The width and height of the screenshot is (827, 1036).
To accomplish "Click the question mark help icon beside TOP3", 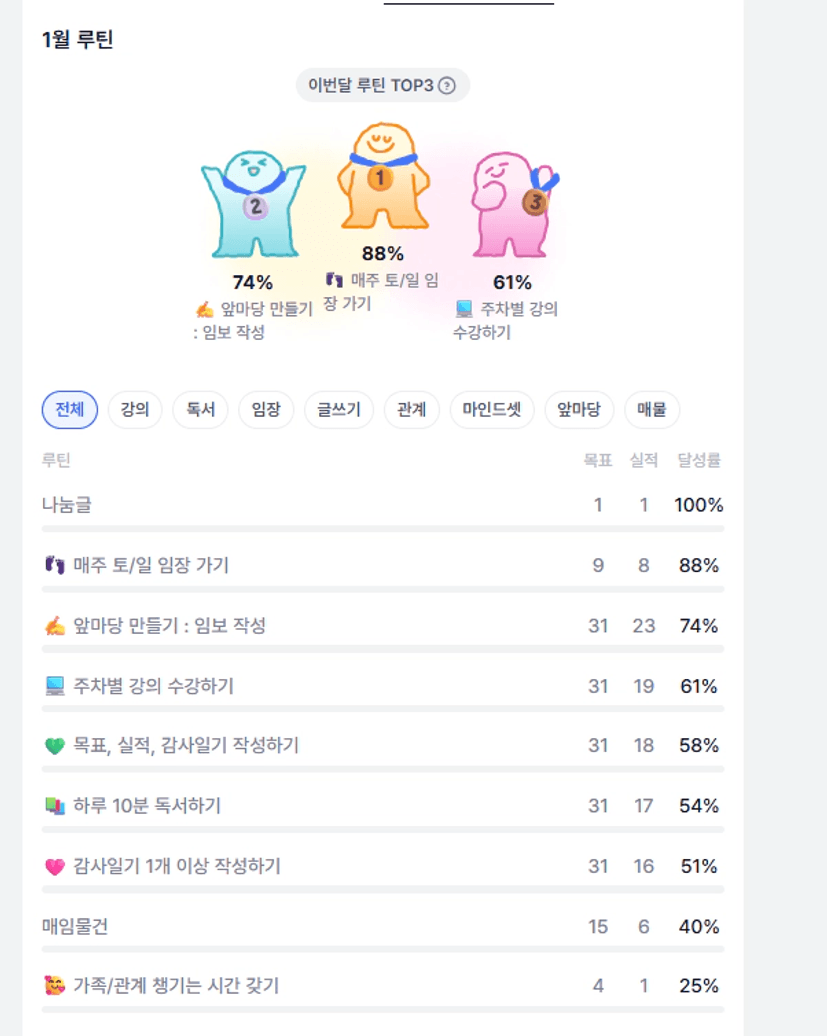I will [447, 86].
